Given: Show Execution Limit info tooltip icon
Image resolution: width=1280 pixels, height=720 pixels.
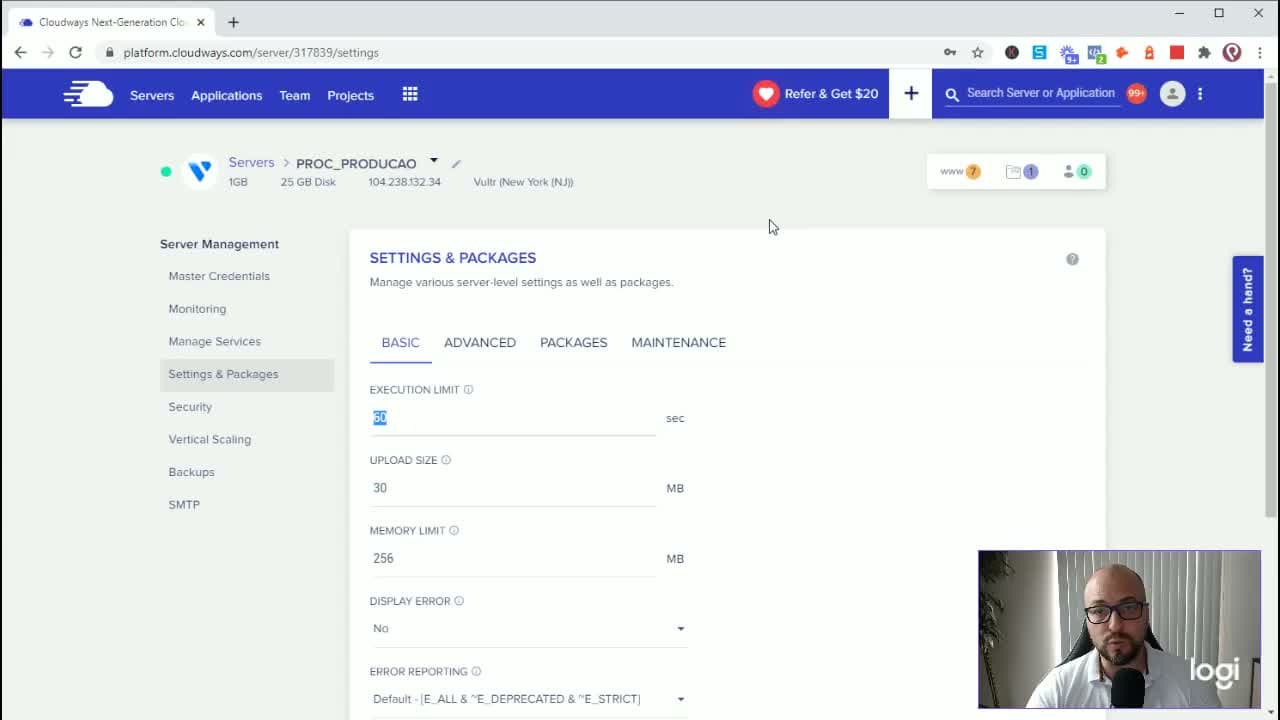Looking at the screenshot, I should tap(469, 390).
